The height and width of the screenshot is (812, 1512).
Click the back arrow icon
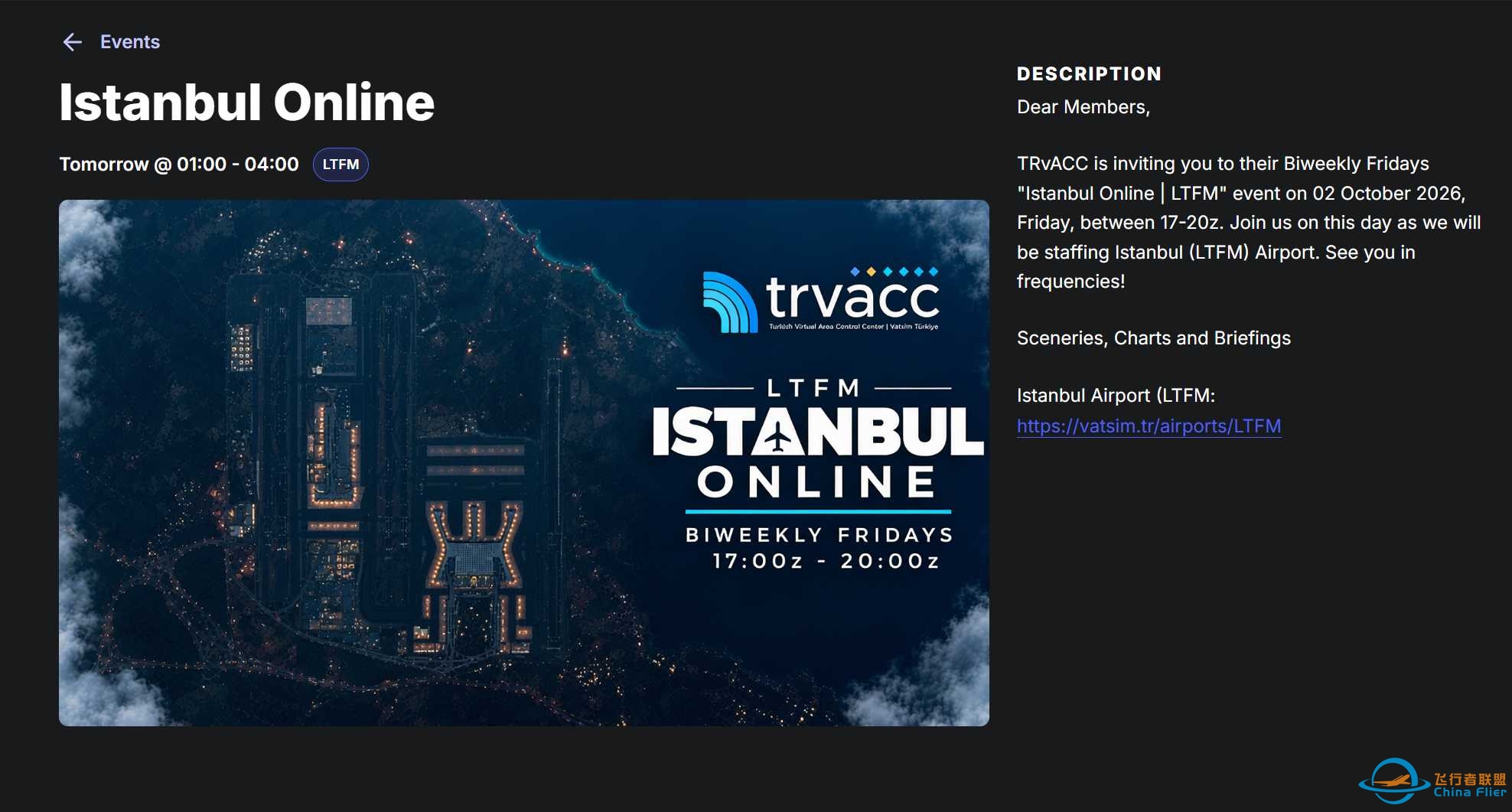pos(73,42)
